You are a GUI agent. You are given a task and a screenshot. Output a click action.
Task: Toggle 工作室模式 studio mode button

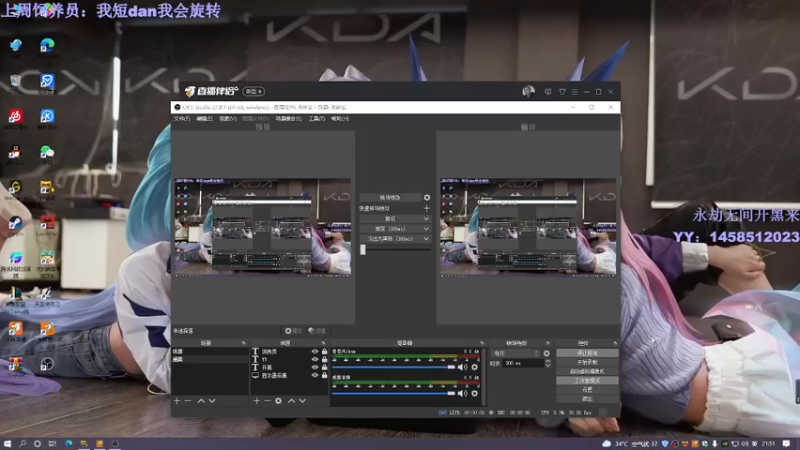coord(587,381)
